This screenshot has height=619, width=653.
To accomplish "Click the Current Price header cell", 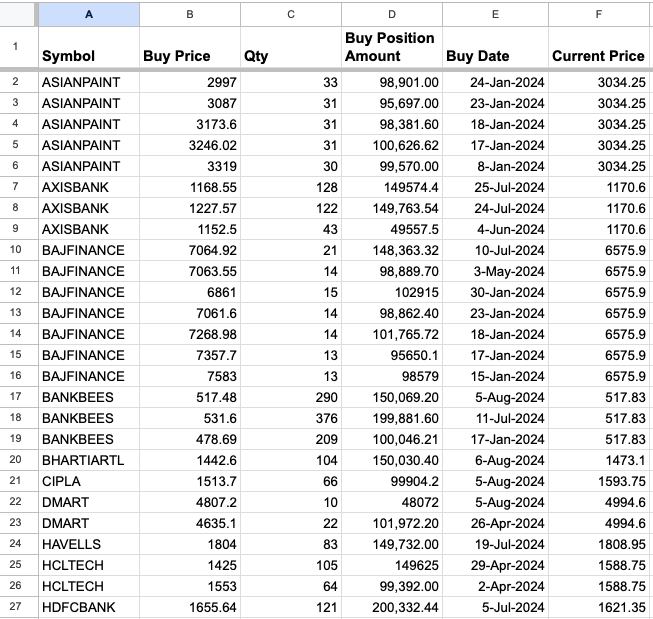I will click(599, 47).
